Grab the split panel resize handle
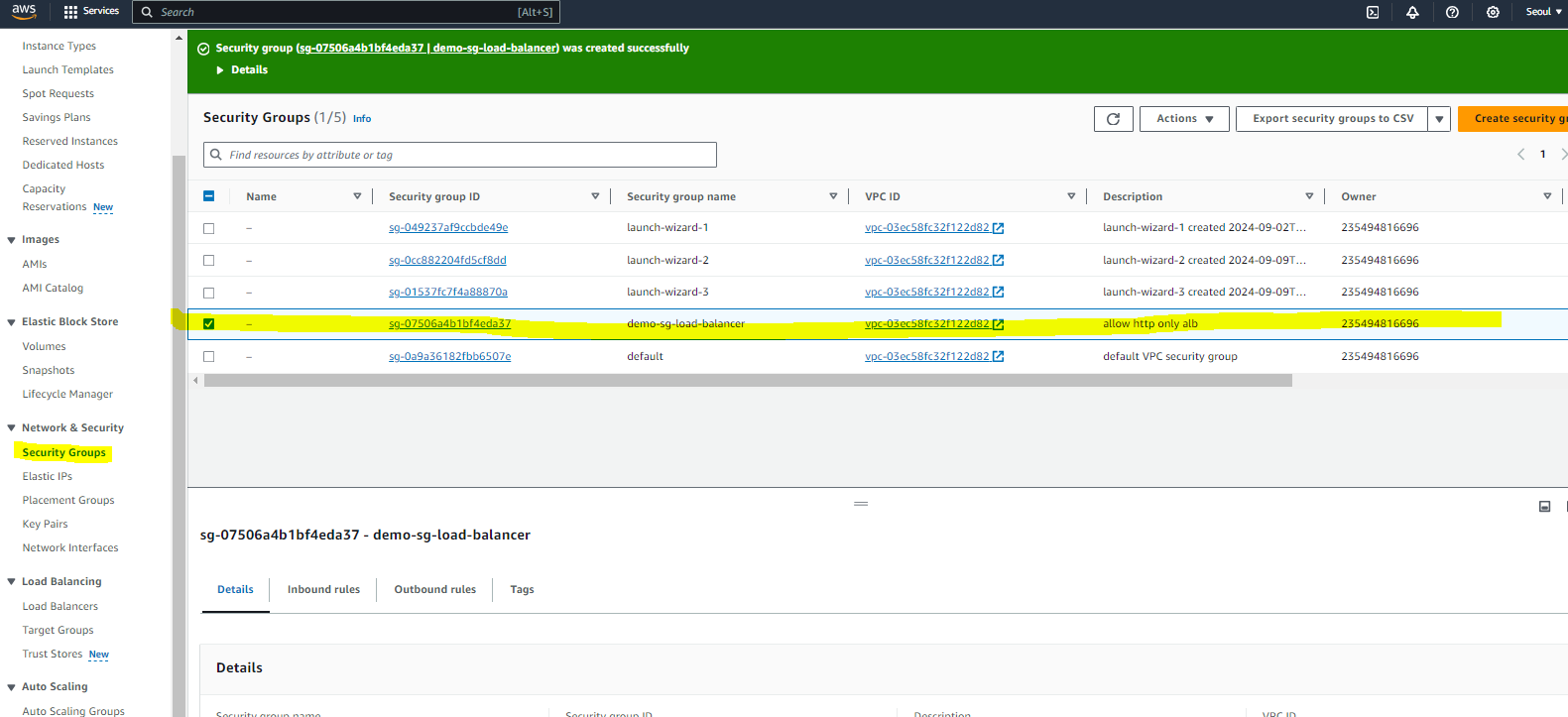1568x717 pixels. pos(861,504)
